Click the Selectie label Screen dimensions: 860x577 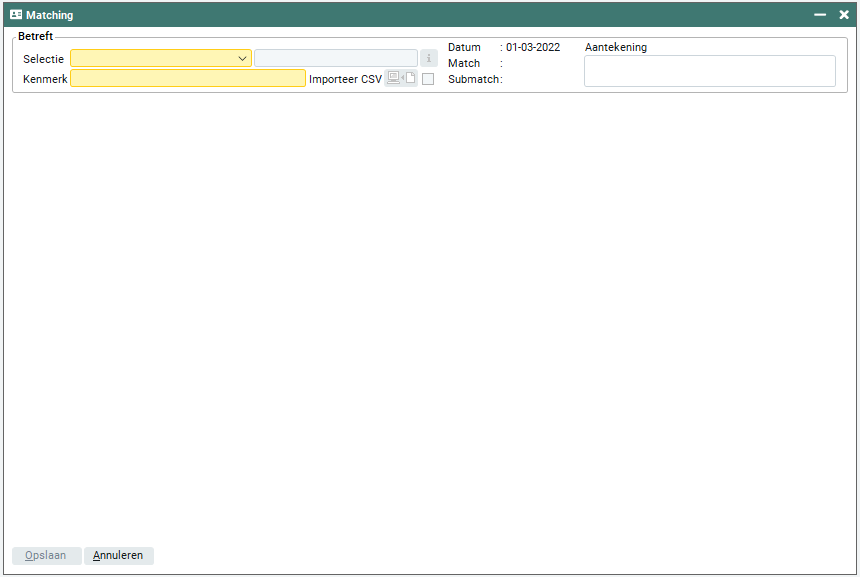coord(43,59)
